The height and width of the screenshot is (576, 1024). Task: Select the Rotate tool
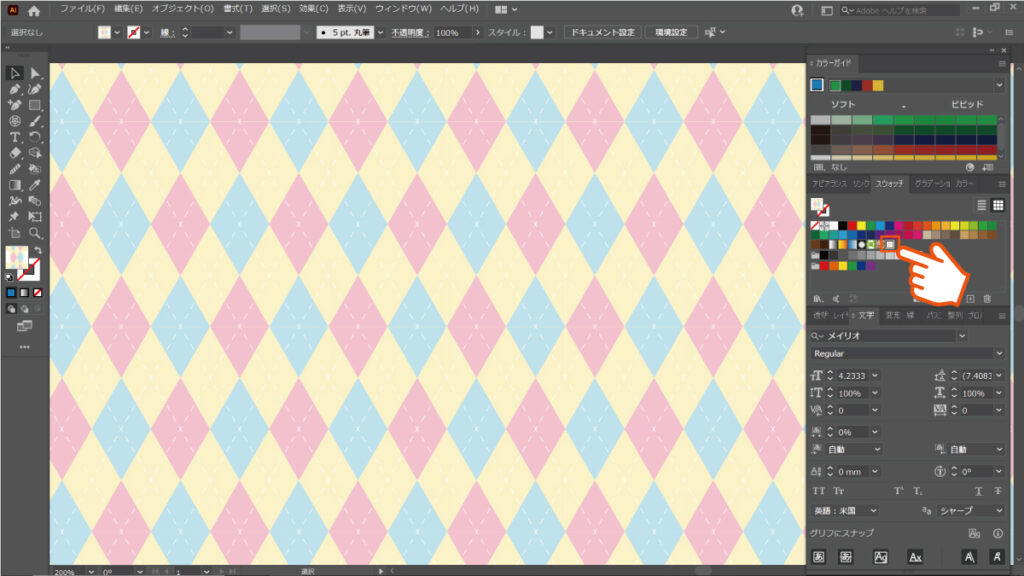35,137
